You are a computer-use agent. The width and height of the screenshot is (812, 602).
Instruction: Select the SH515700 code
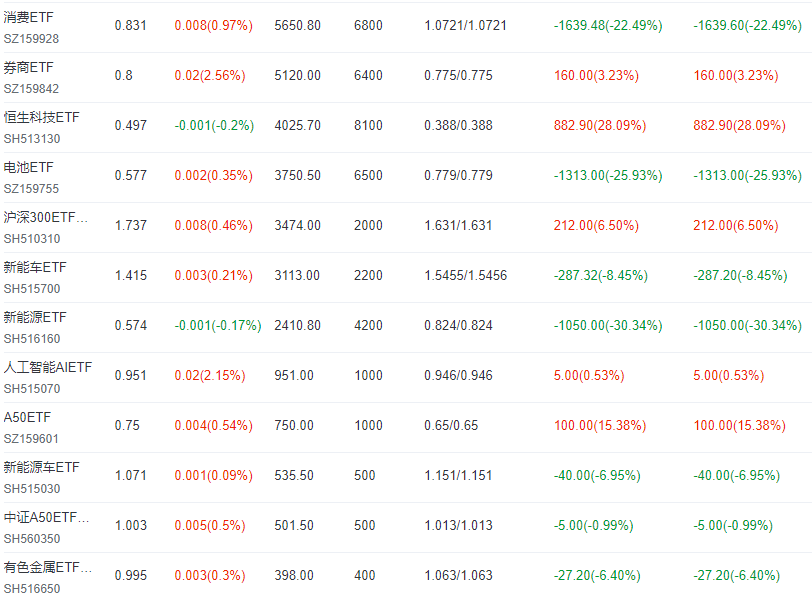click(x=32, y=289)
